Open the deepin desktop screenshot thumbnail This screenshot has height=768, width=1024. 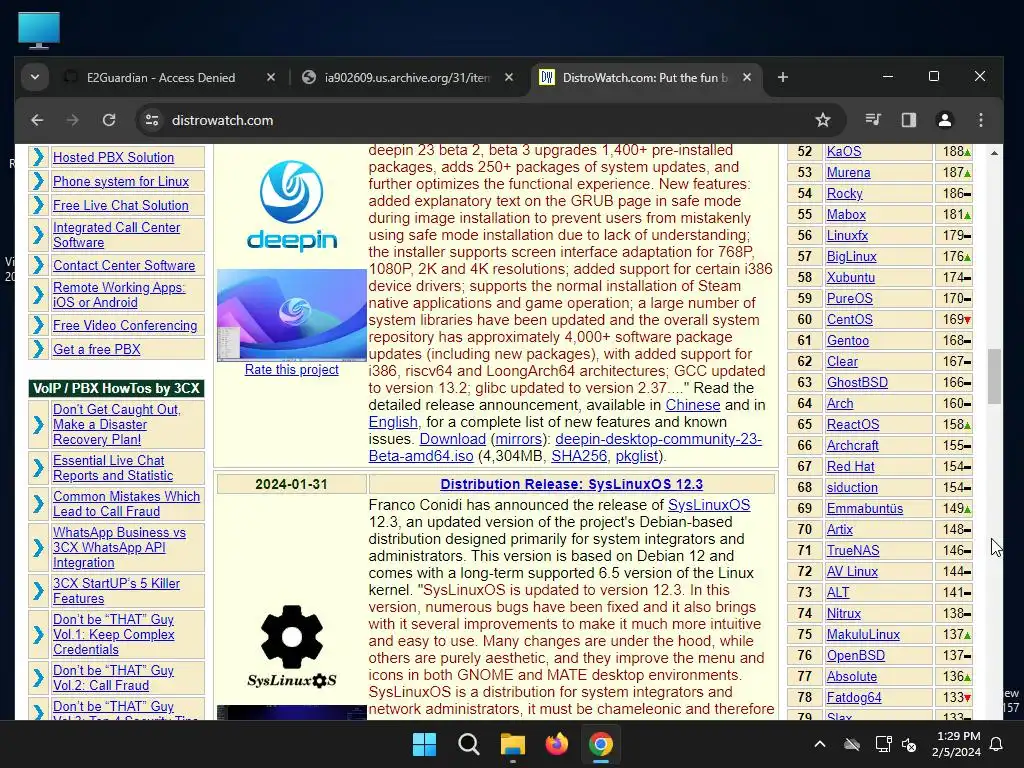(x=292, y=315)
